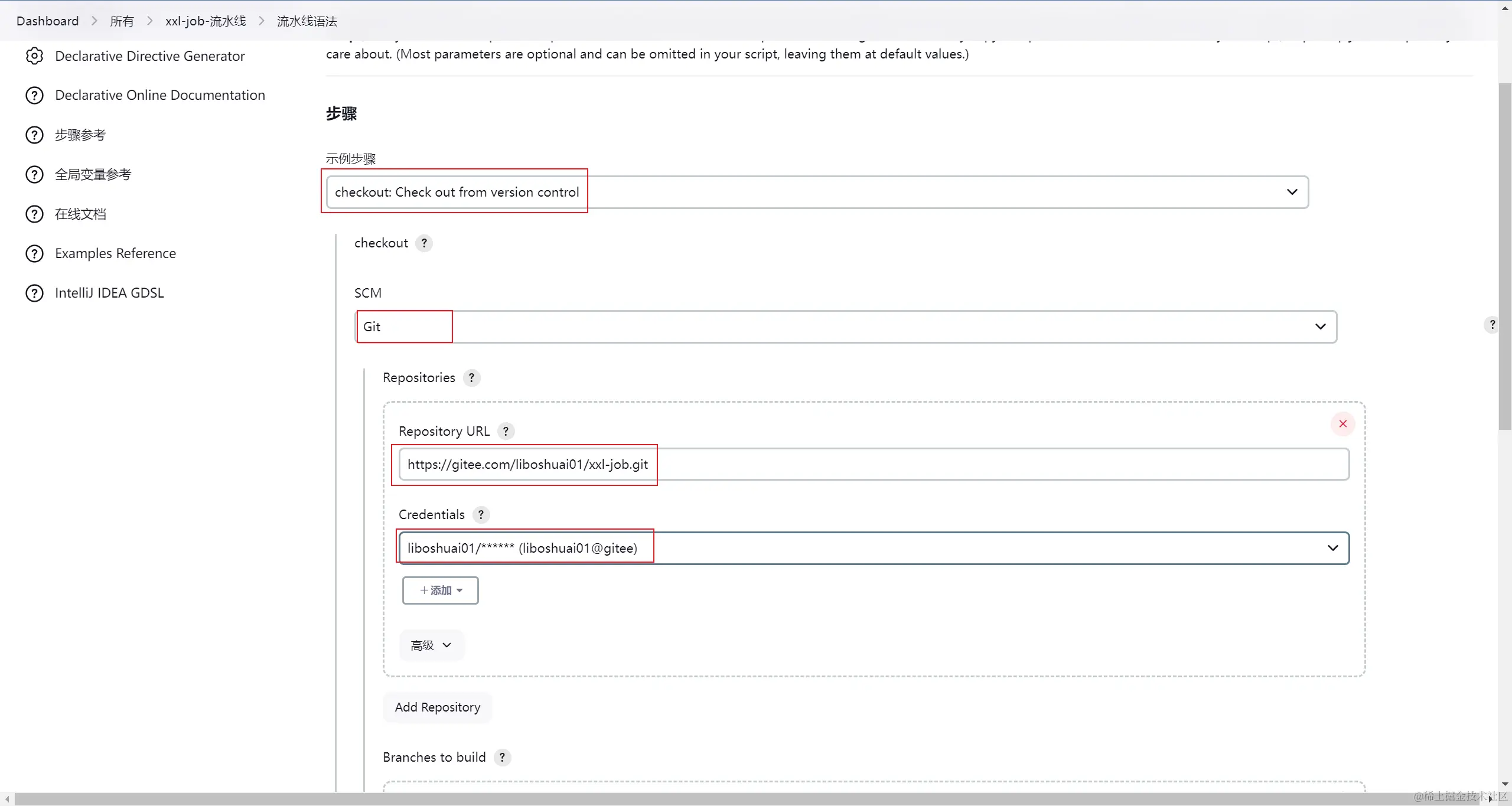1512x806 pixels.
Task: Click the 添加 credentials add button
Action: tap(441, 590)
